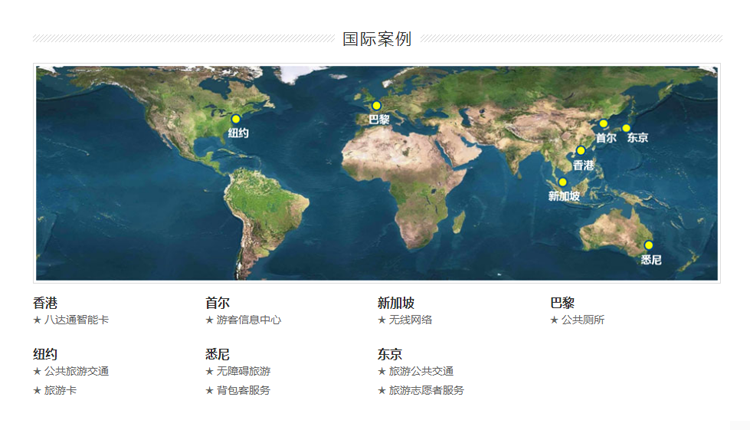Click the yellow map marker for 巴黎
The width and height of the screenshot is (750, 430).
click(x=376, y=106)
